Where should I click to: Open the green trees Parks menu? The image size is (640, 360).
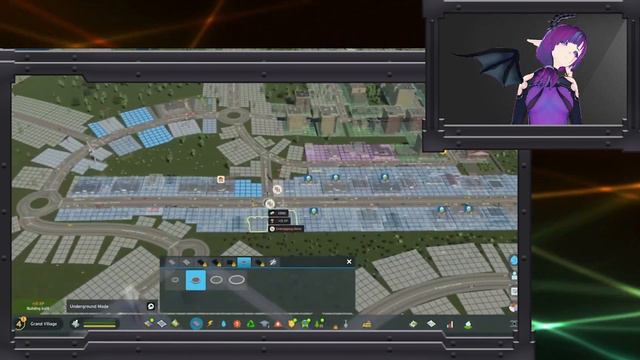[x=320, y=324]
